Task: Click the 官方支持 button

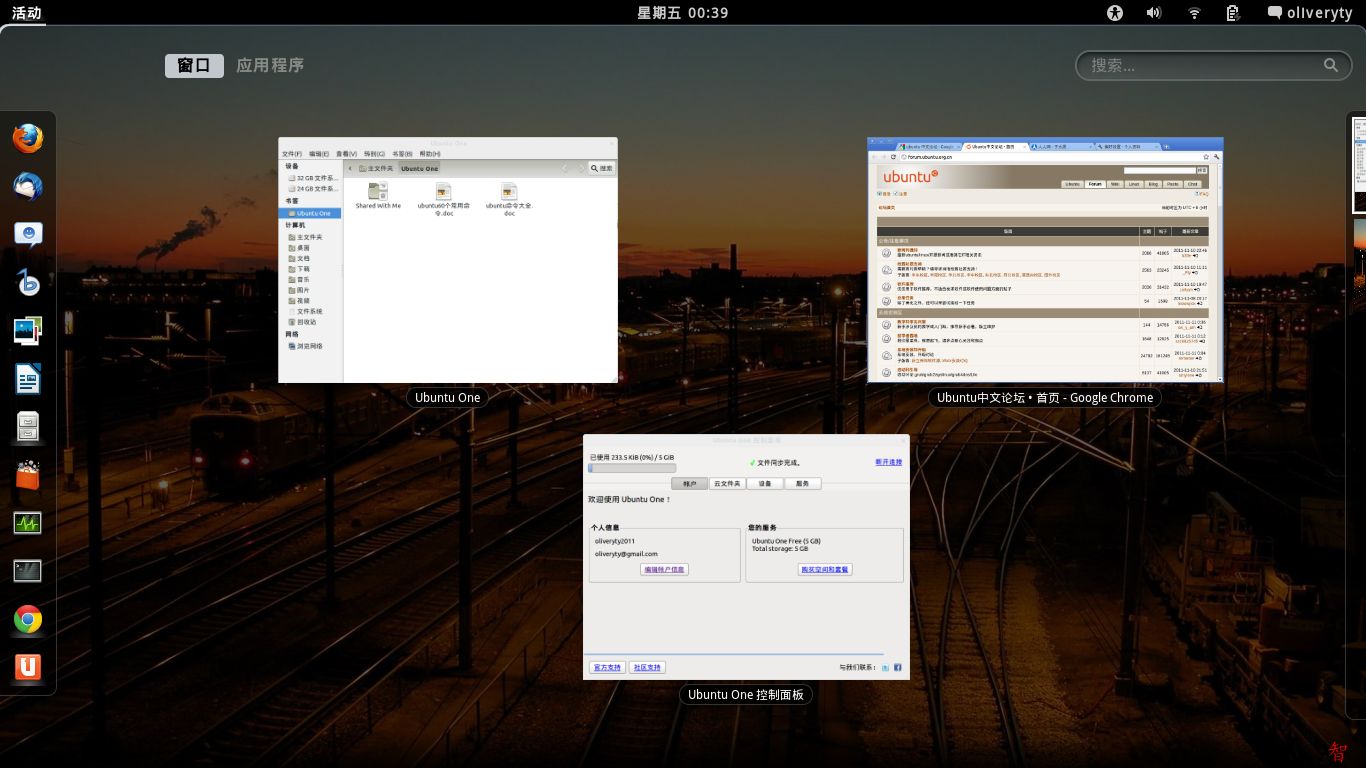Action: pos(607,667)
